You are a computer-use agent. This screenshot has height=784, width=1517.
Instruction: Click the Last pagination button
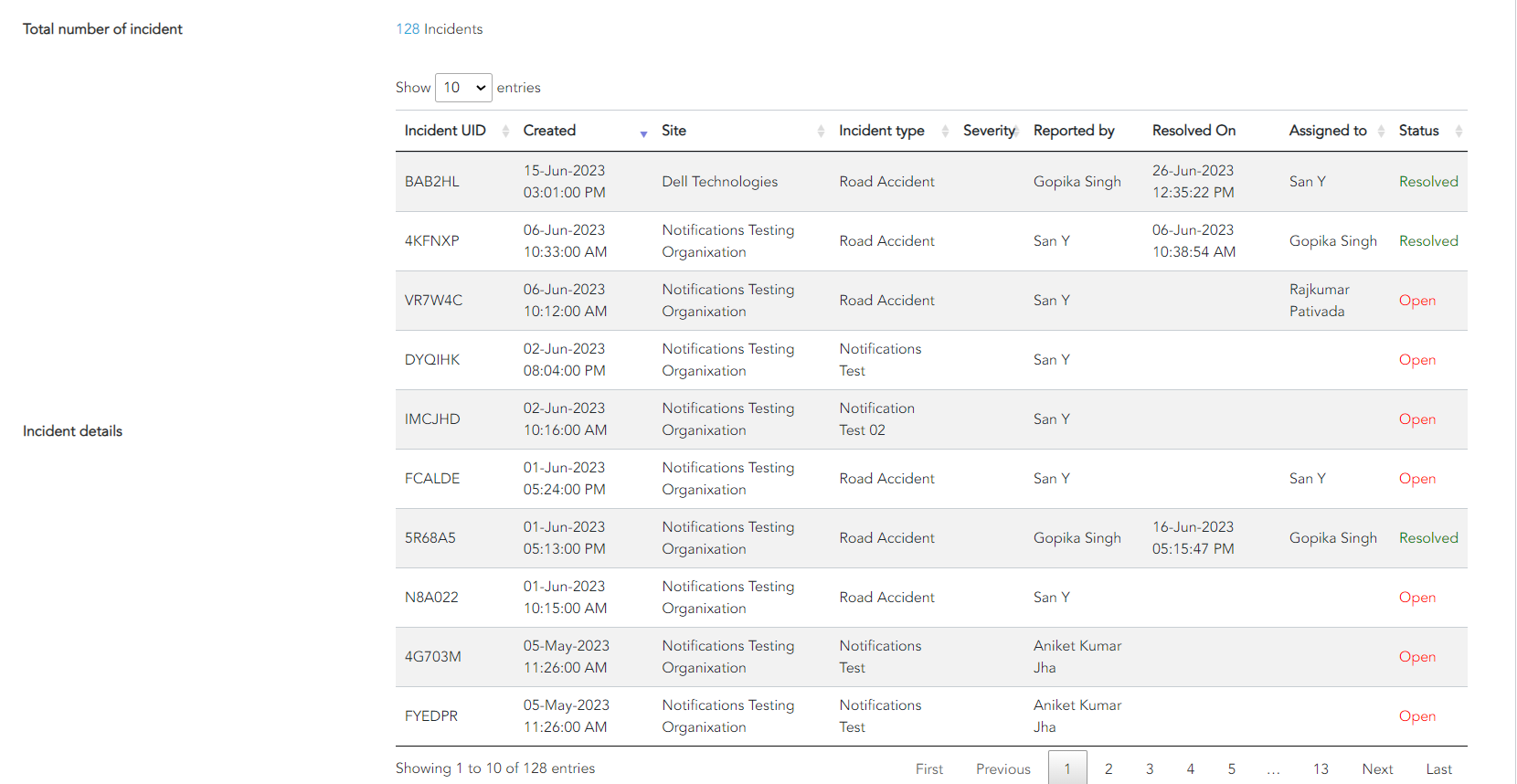click(x=1438, y=768)
